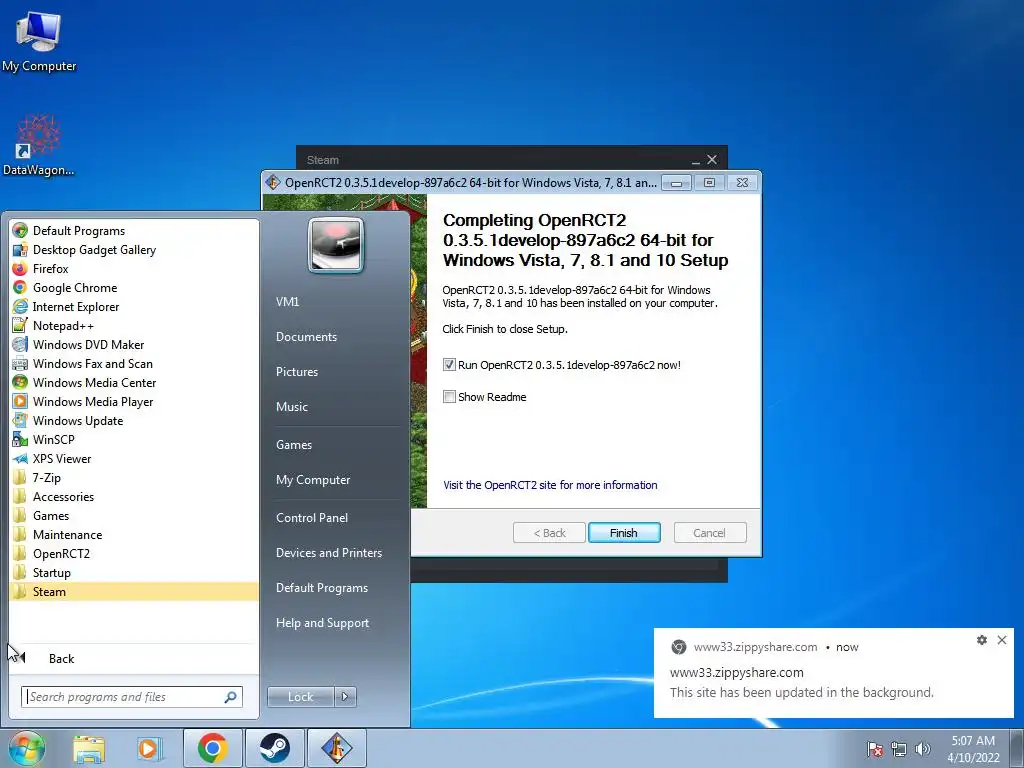
Task: Open Devices and Printers
Action: [x=328, y=553]
